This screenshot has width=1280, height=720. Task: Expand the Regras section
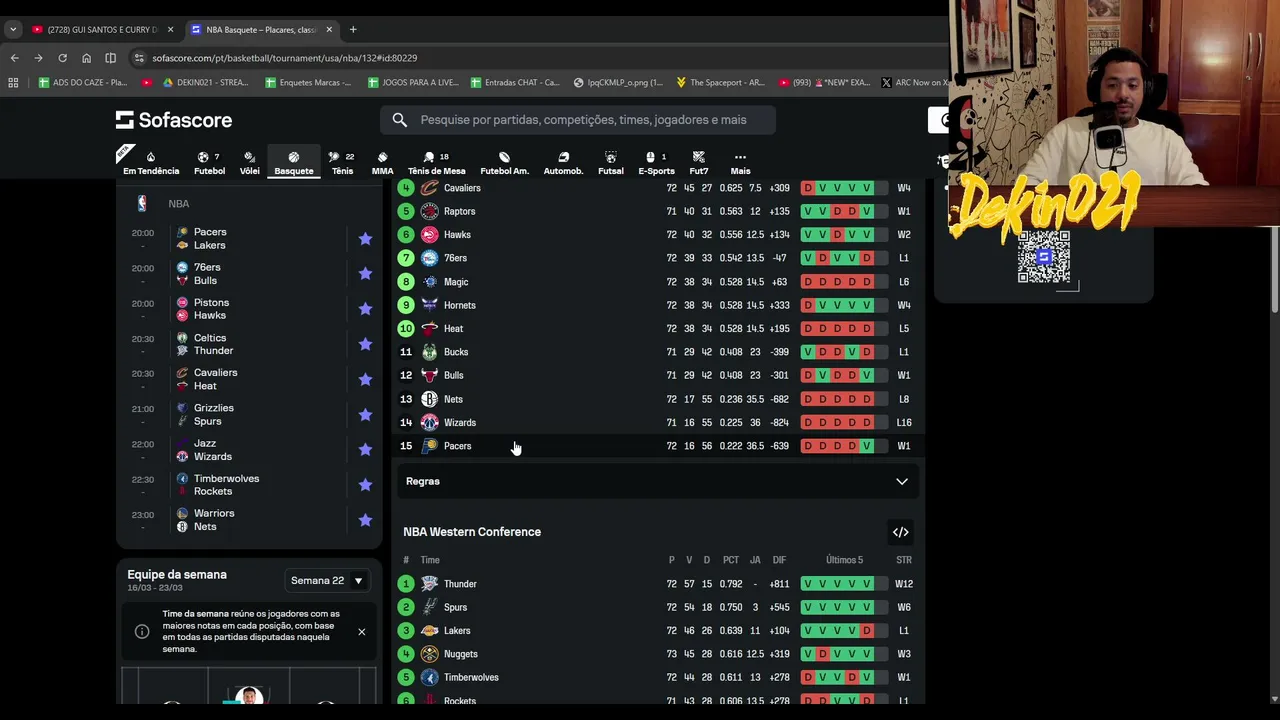click(x=658, y=481)
